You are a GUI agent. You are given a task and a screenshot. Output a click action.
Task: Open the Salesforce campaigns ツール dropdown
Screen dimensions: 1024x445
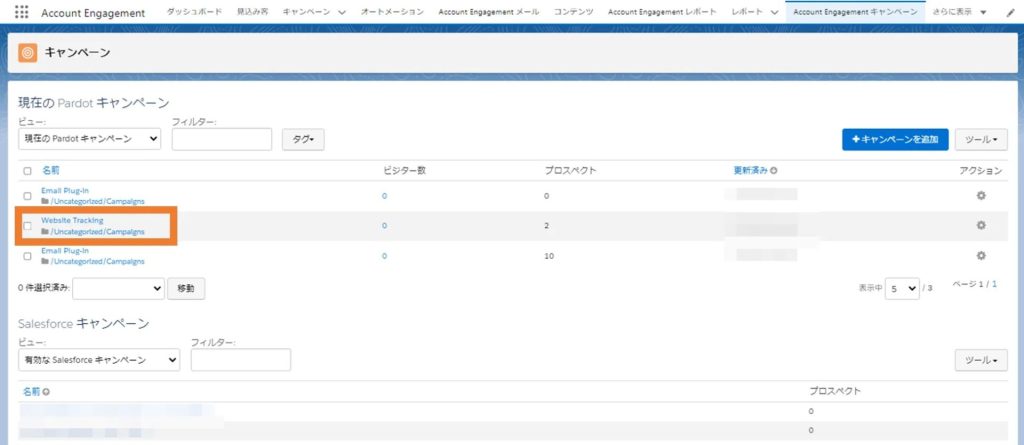[x=981, y=360]
